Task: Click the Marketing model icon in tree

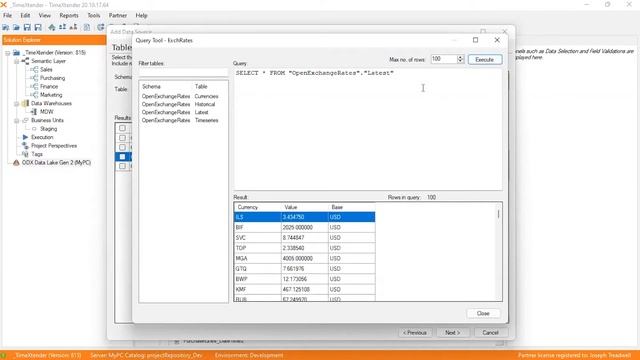Action: pyautogui.click(x=34, y=95)
